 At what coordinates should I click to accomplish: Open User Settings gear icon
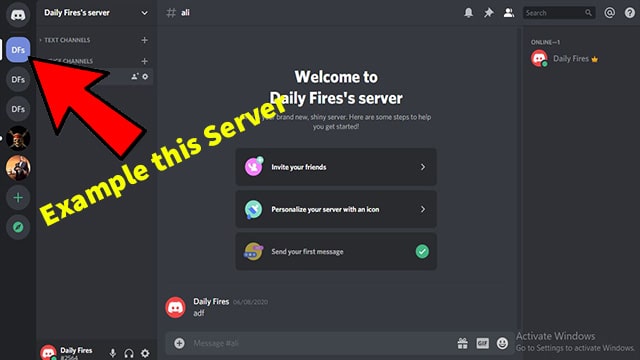click(x=145, y=353)
